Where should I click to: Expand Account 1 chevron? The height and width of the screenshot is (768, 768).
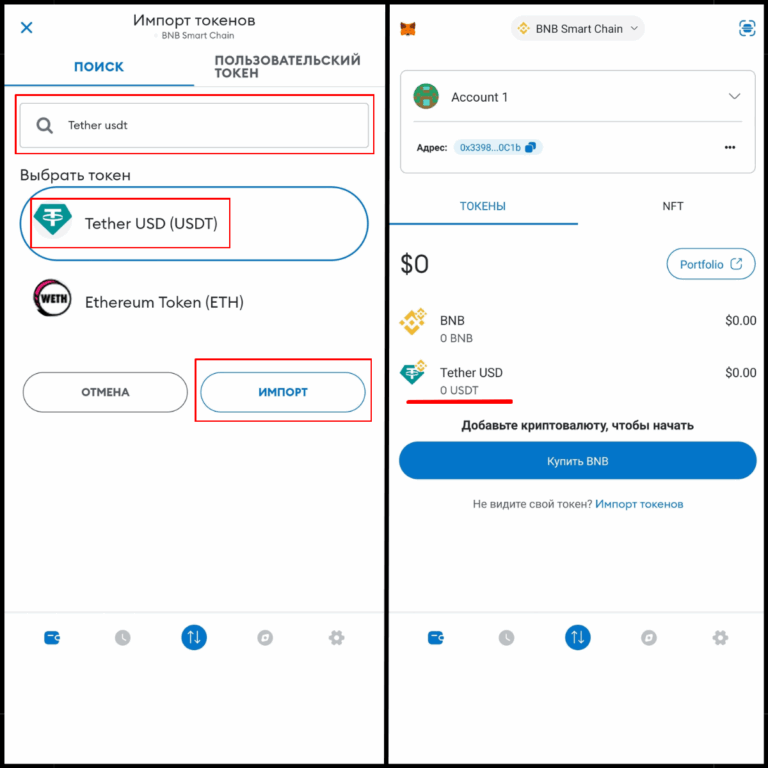coord(734,96)
